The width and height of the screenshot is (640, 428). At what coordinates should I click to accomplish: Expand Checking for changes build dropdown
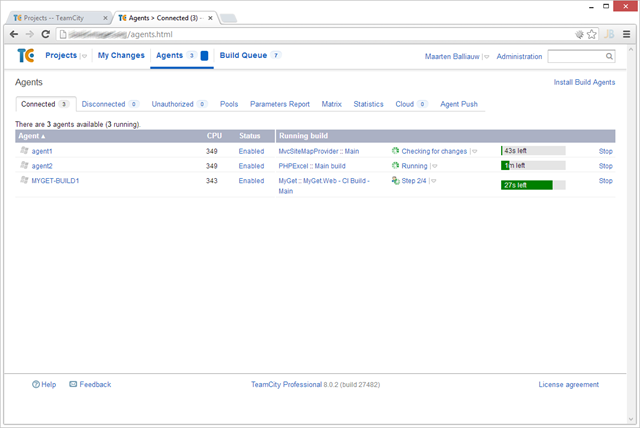pos(474,151)
